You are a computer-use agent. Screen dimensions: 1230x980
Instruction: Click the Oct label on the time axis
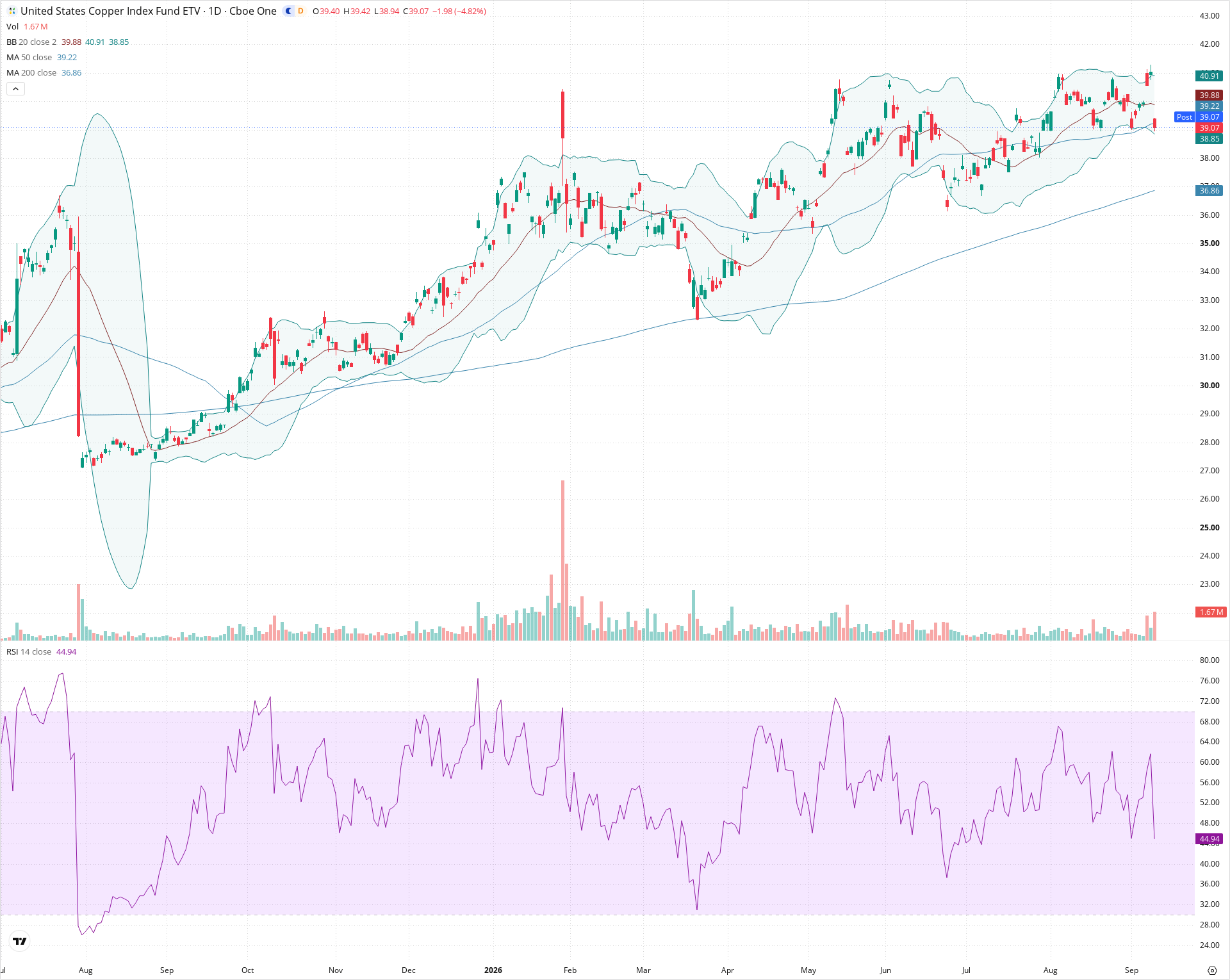click(247, 970)
